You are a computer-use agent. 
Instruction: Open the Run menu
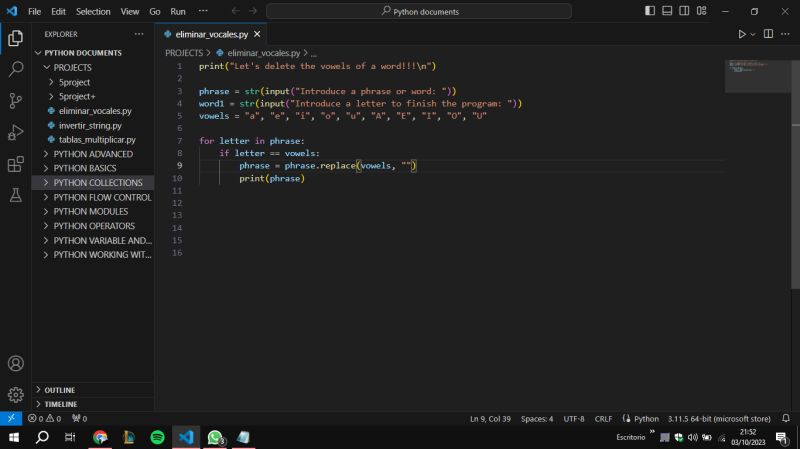[178, 11]
